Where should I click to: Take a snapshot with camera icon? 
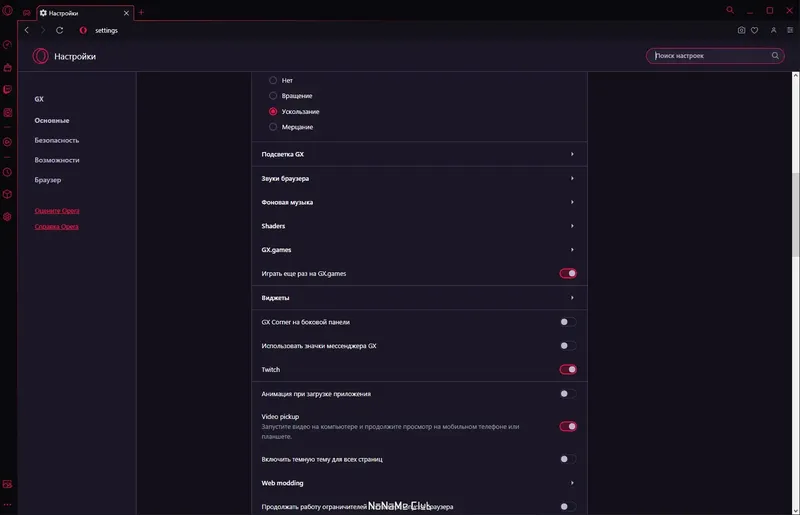point(741,30)
